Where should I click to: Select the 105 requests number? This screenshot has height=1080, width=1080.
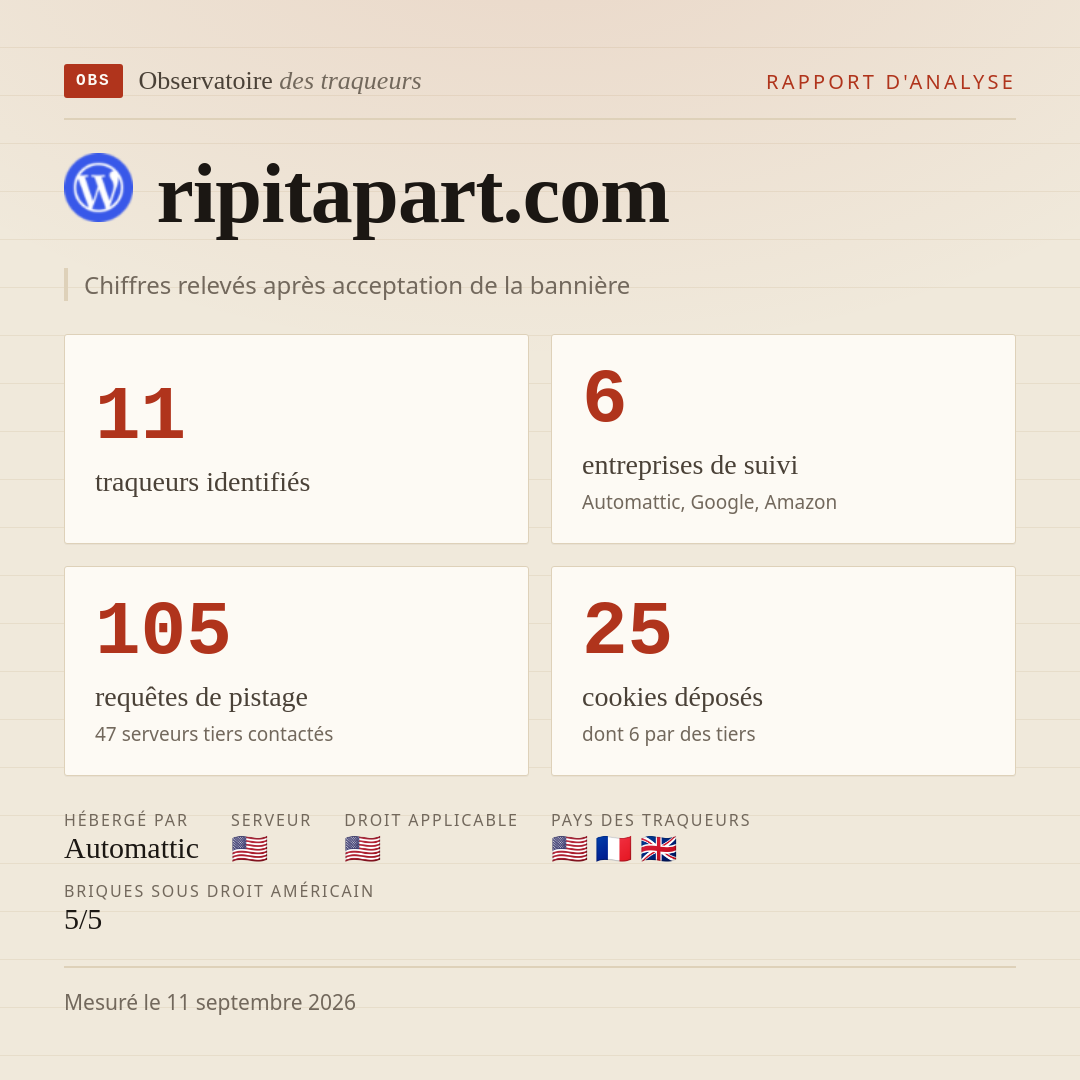[163, 630]
